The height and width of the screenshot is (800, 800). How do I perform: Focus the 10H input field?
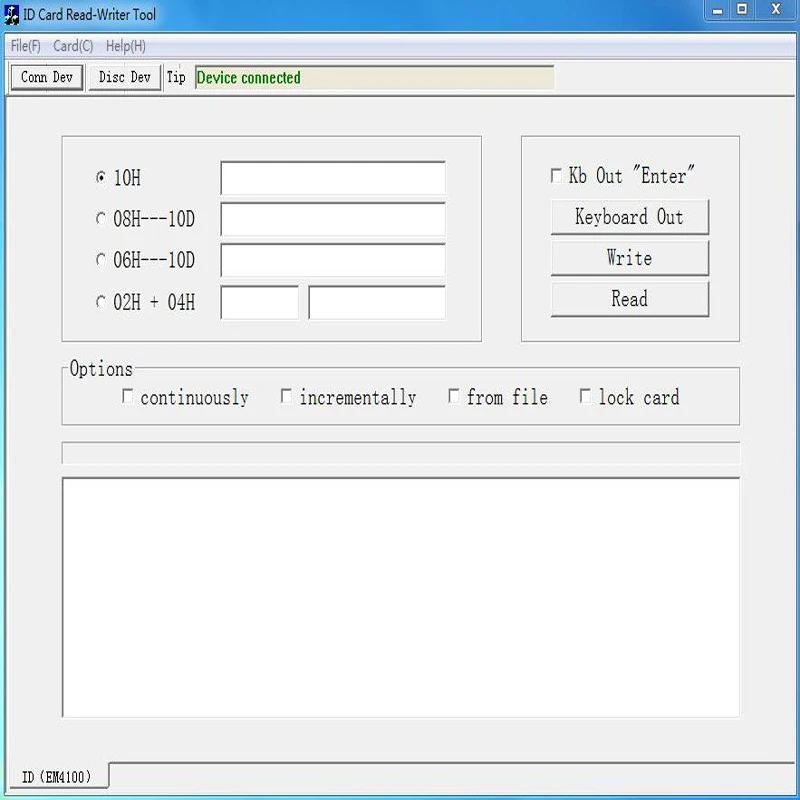(333, 178)
